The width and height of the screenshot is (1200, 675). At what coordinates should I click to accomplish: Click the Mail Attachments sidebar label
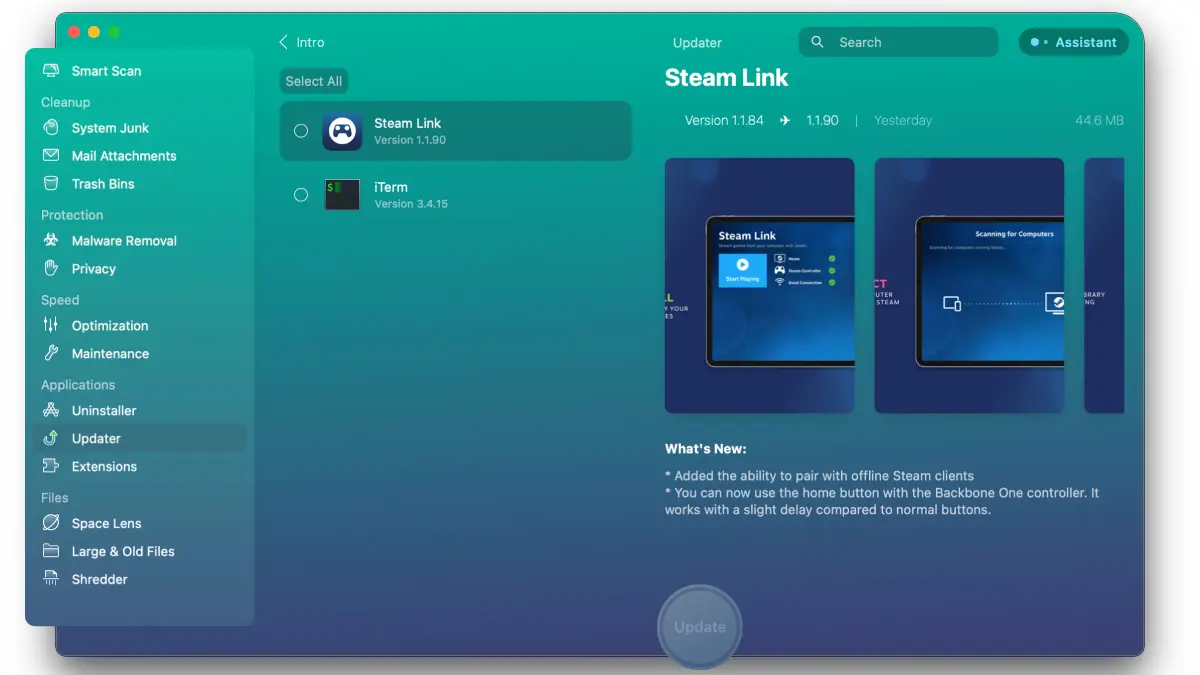click(124, 156)
